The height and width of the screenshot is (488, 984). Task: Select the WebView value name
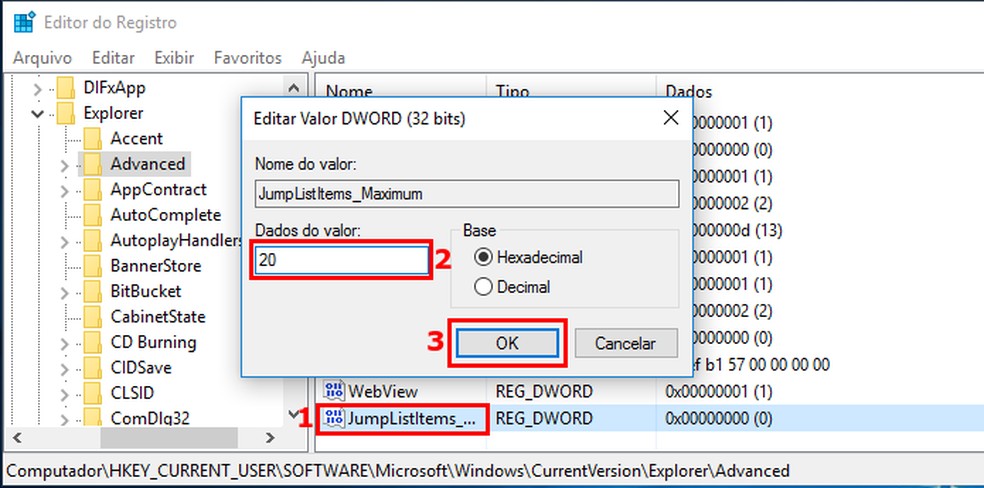383,391
